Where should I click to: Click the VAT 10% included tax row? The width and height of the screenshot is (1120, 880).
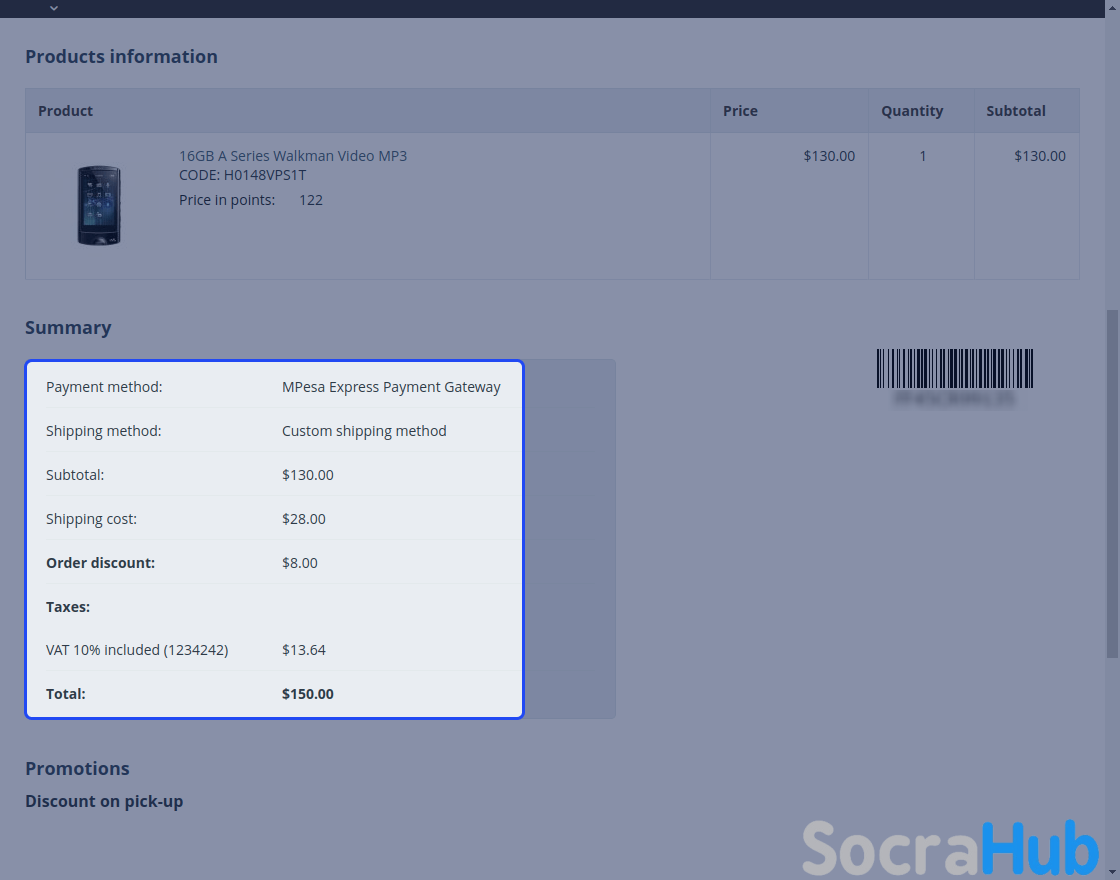[x=137, y=650]
